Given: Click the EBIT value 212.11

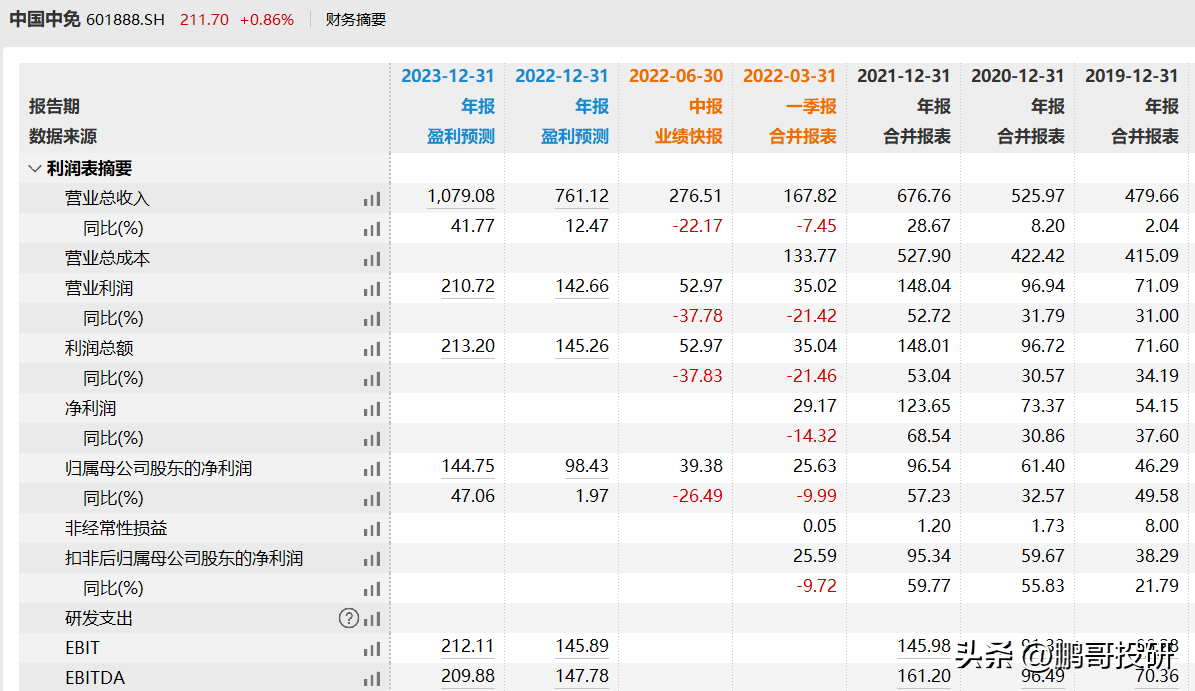Looking at the screenshot, I should (x=468, y=647).
